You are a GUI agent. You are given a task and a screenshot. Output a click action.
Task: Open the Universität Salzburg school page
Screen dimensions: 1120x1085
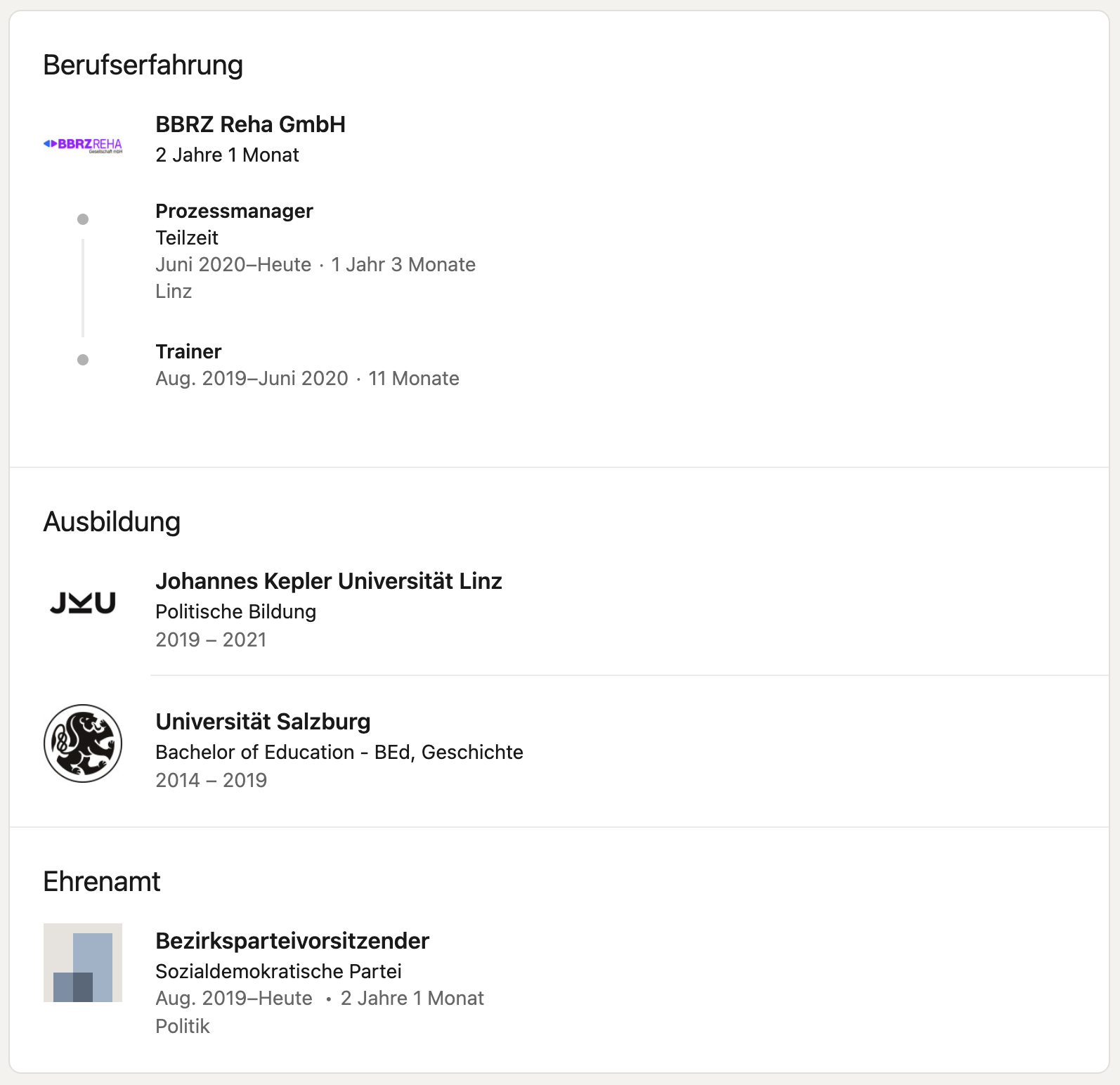(x=263, y=722)
